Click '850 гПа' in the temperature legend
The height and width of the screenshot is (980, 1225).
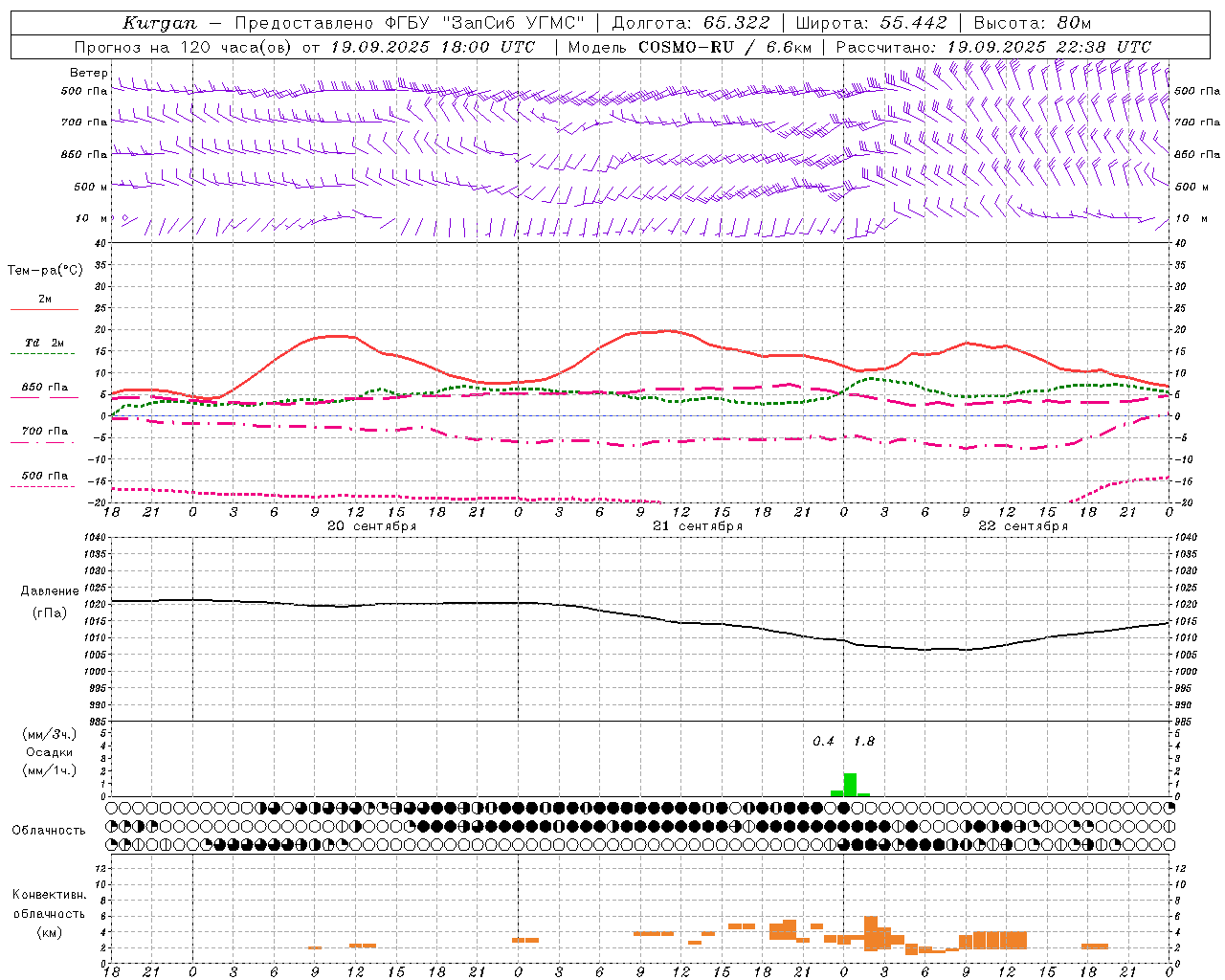pos(45,388)
